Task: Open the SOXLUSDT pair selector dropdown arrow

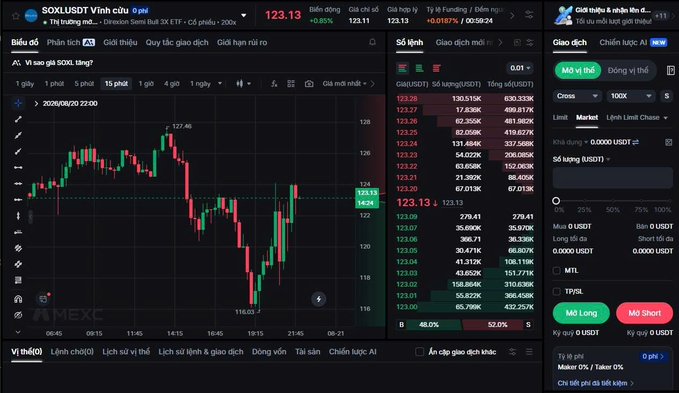Action: [244, 15]
